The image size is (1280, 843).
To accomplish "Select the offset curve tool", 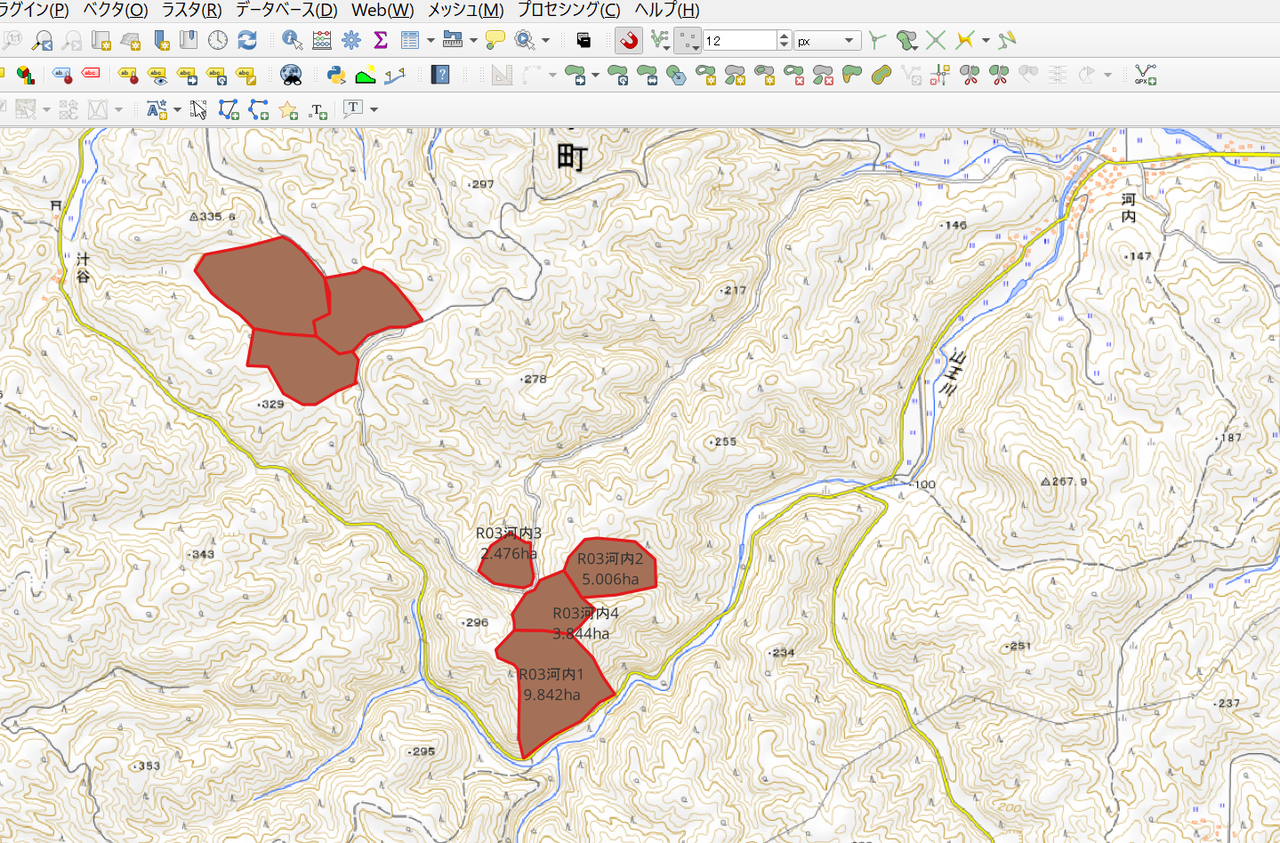I will 881,74.
